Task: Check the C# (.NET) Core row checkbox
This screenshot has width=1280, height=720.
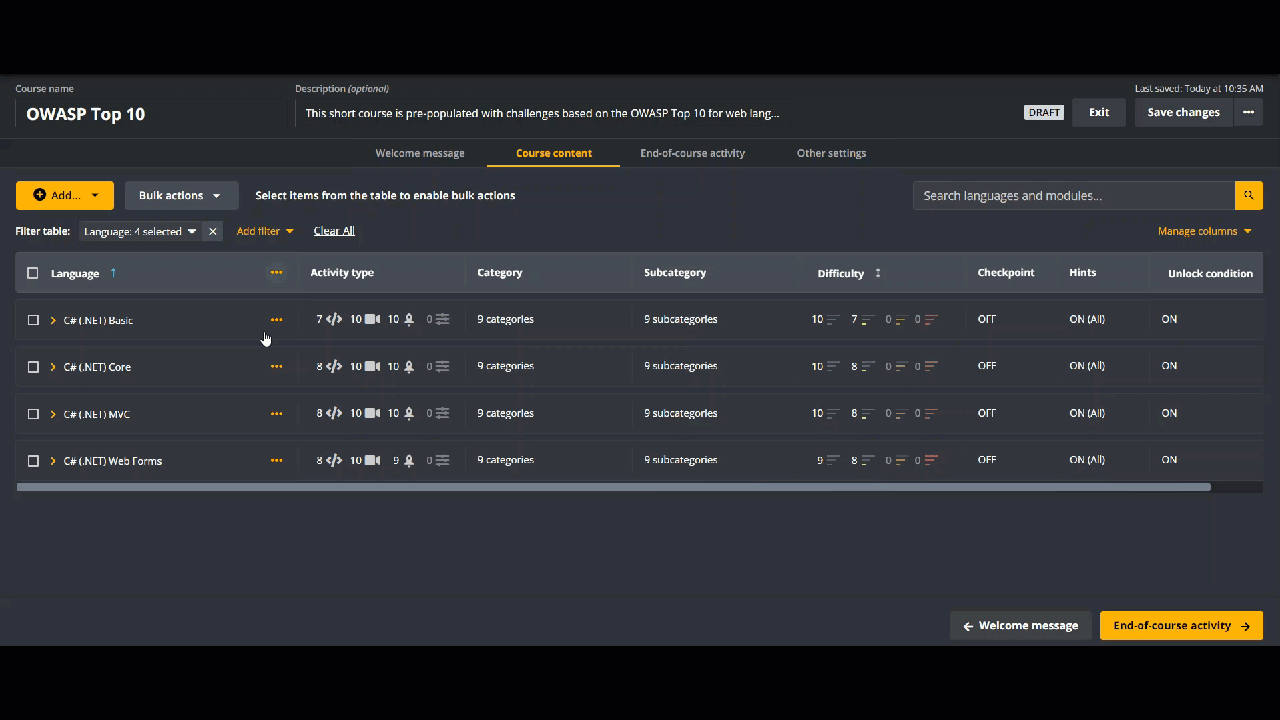Action: click(33, 367)
